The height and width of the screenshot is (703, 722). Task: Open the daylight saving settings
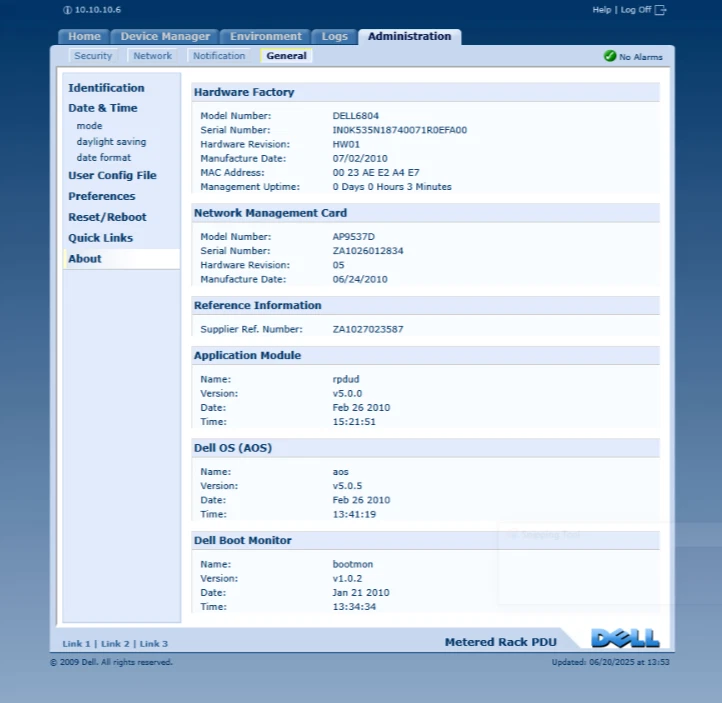[x=111, y=142]
